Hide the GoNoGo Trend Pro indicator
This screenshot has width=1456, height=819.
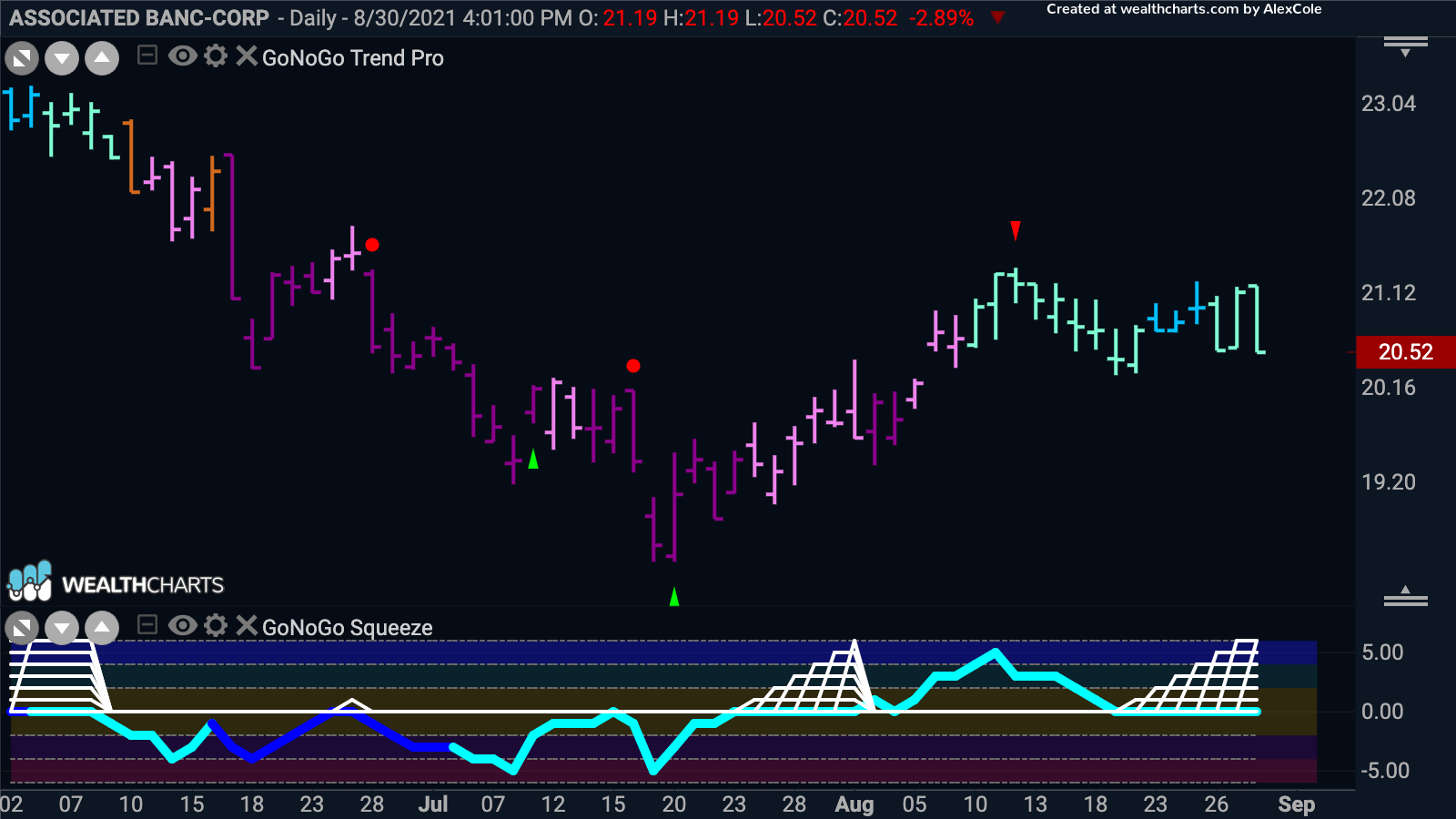click(x=182, y=56)
